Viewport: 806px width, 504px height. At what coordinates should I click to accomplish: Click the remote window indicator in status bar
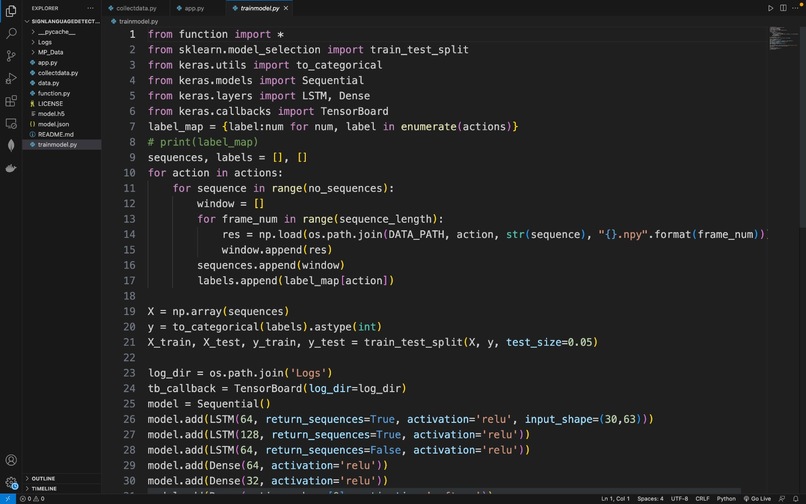click(x=8, y=499)
